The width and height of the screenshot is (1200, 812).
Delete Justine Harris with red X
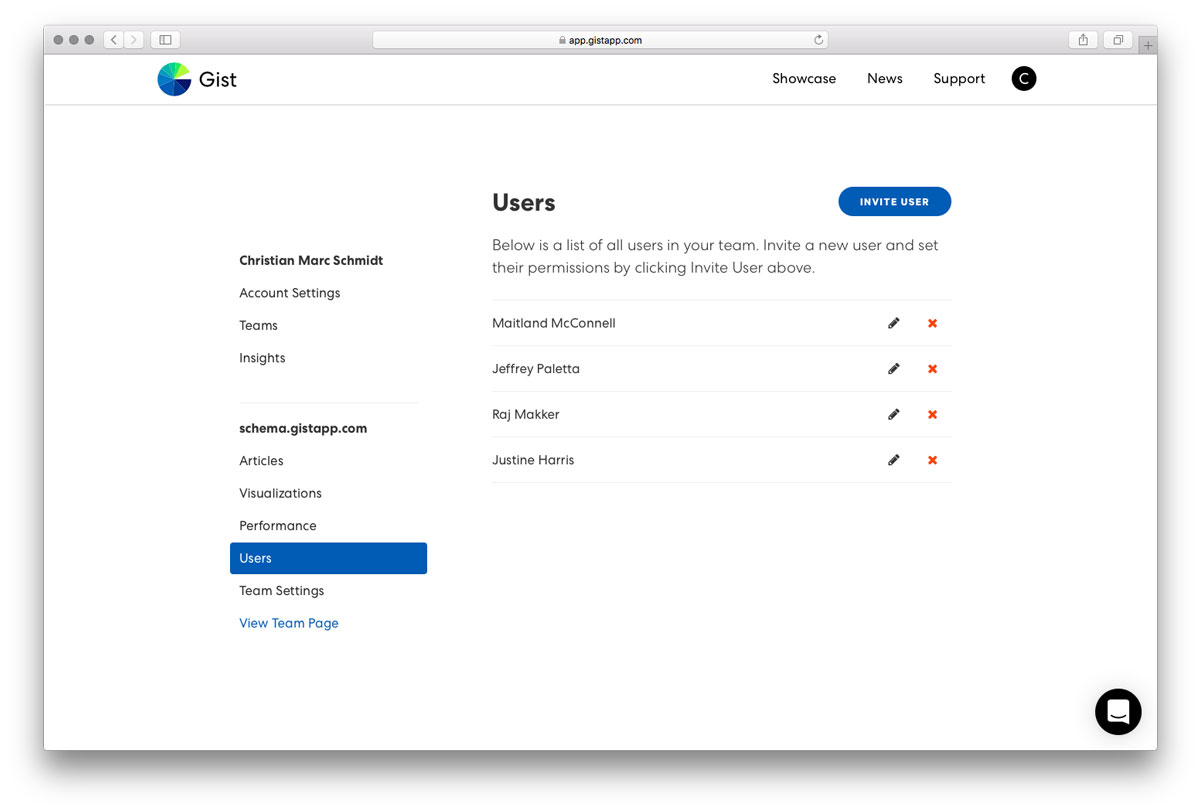[x=932, y=460]
